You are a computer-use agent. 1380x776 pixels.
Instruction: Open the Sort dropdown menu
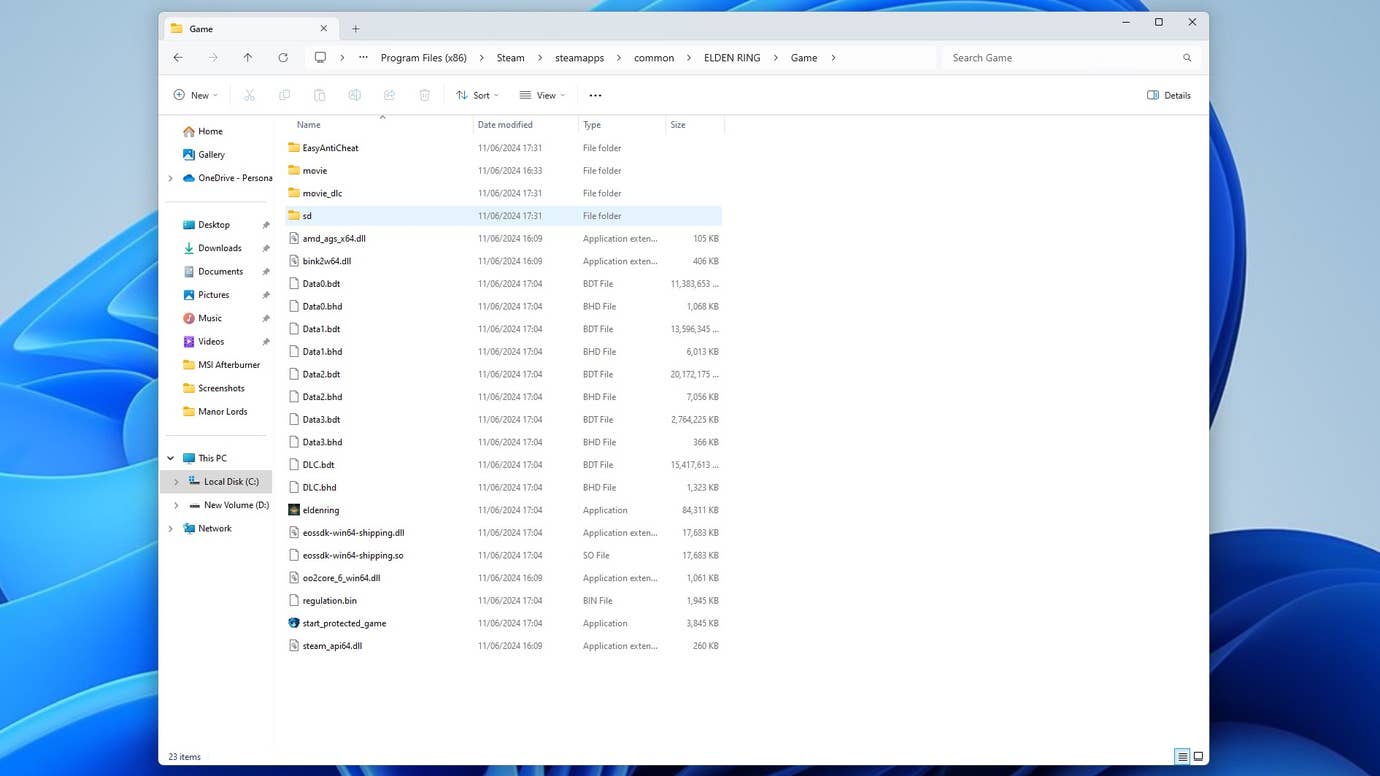[x=477, y=96]
